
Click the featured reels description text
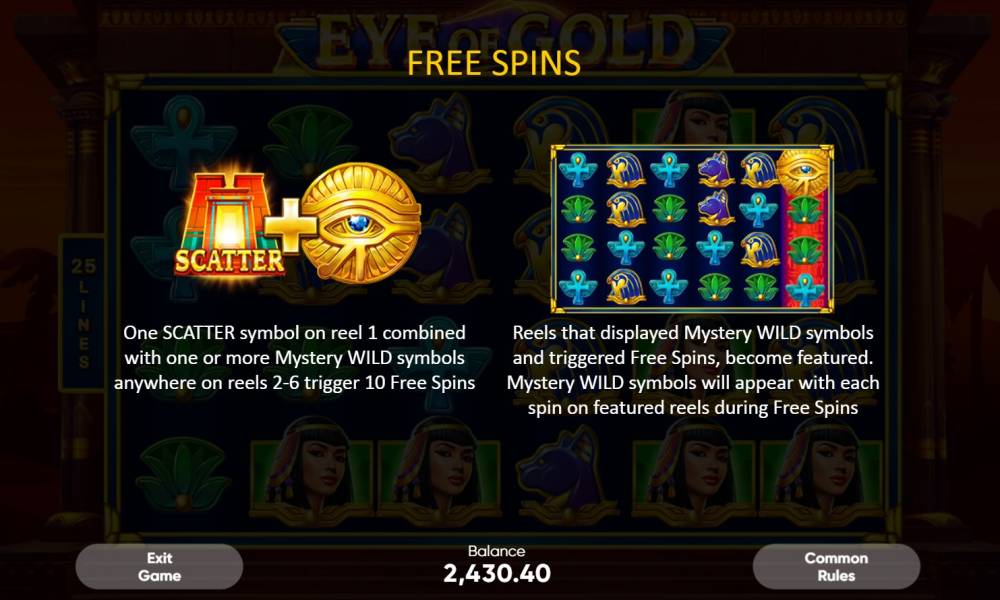tap(693, 370)
